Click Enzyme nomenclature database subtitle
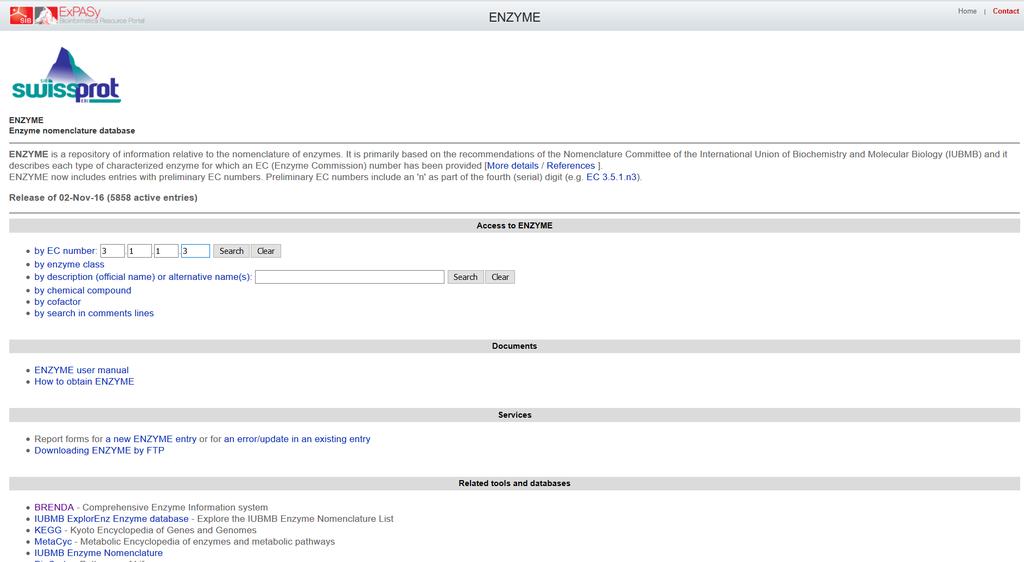 [72, 131]
